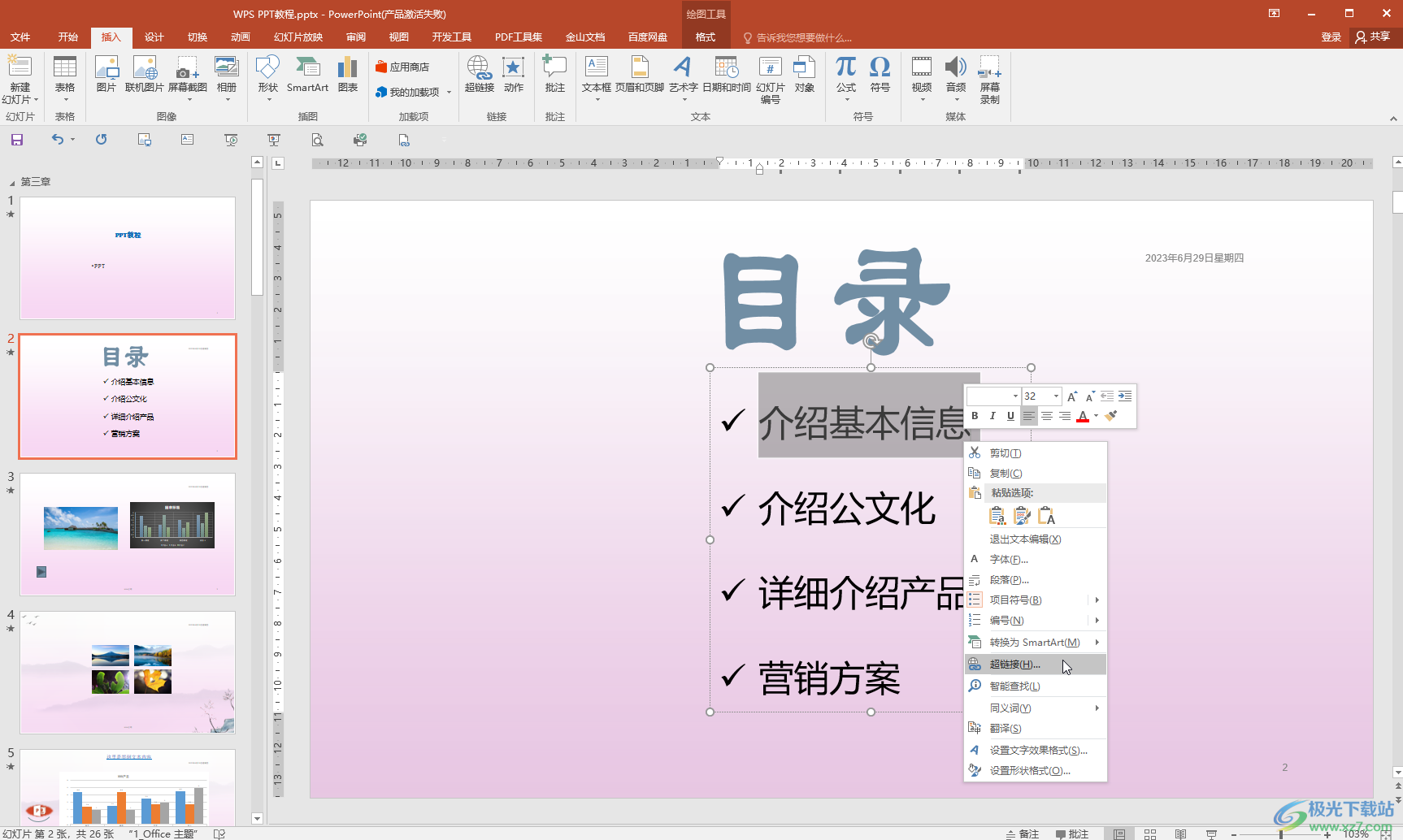Screen dimensions: 1403x840
Task: Switch to the 动画 animations tab
Action: (x=240, y=37)
